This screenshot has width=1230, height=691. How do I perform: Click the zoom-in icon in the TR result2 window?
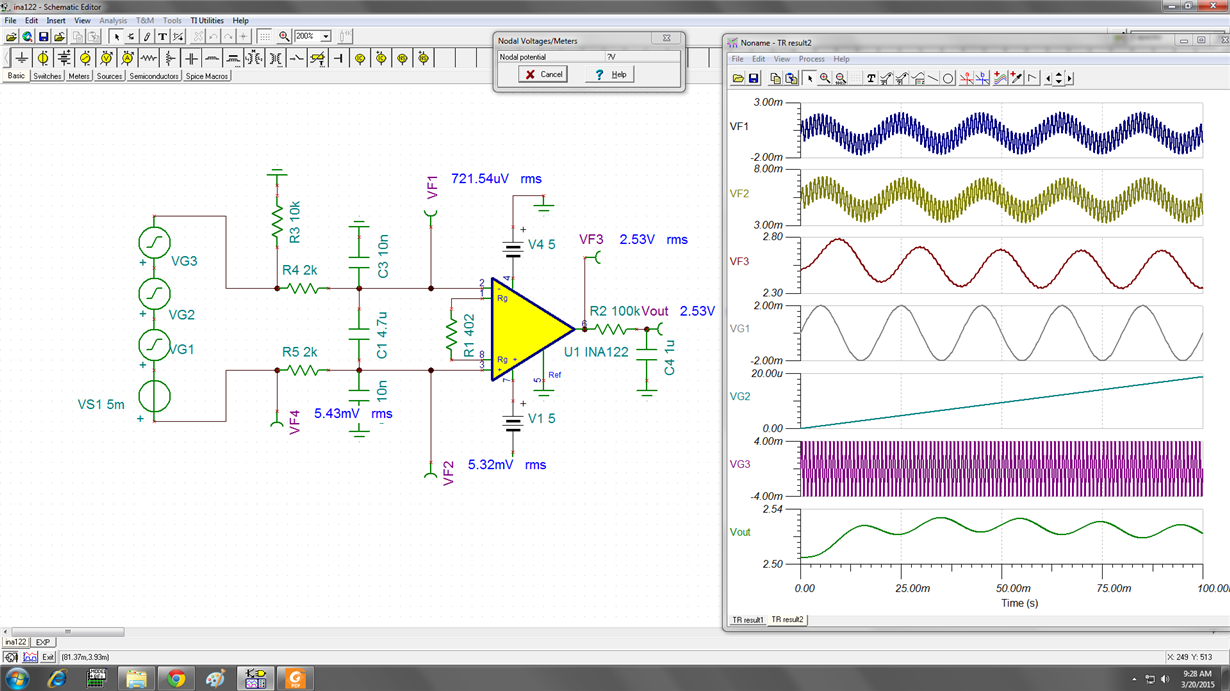point(826,78)
